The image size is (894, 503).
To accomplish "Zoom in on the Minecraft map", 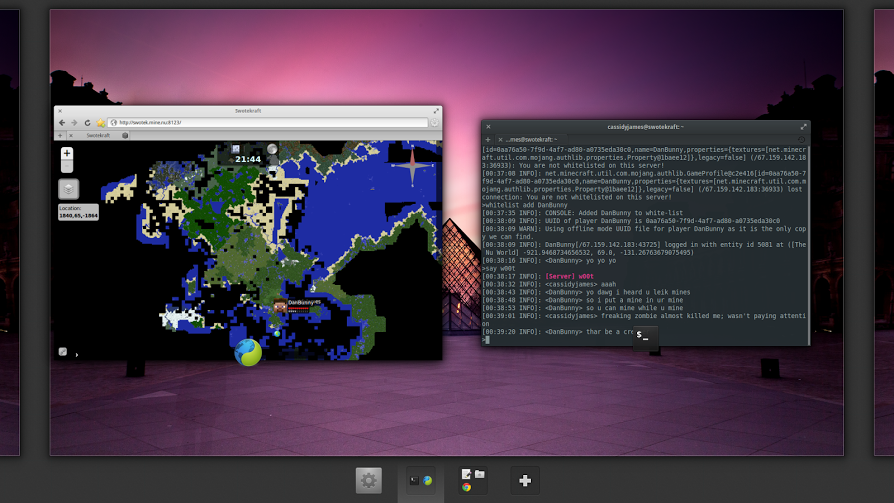I will [x=67, y=153].
